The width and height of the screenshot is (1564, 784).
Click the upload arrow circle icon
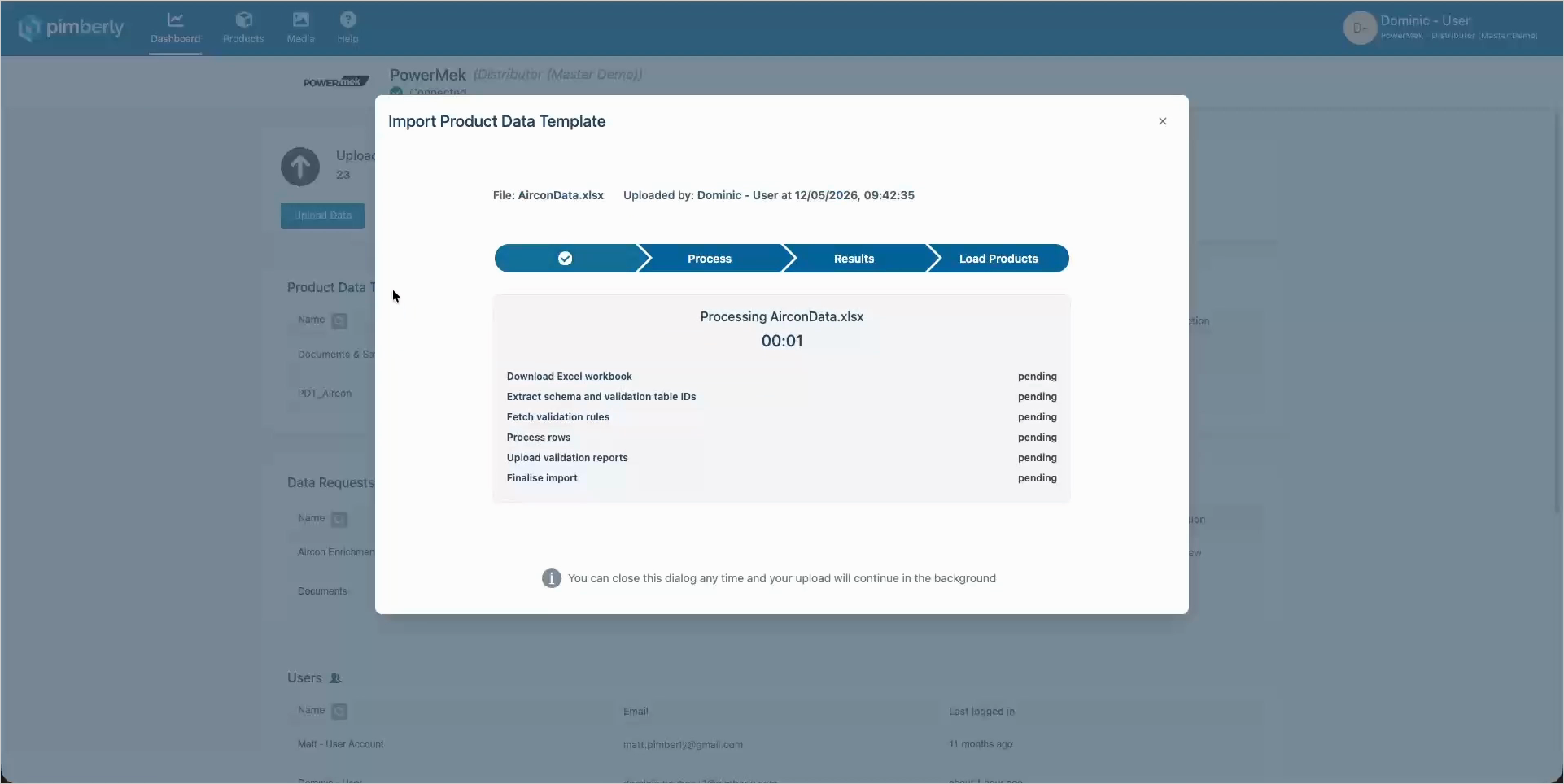(x=300, y=167)
